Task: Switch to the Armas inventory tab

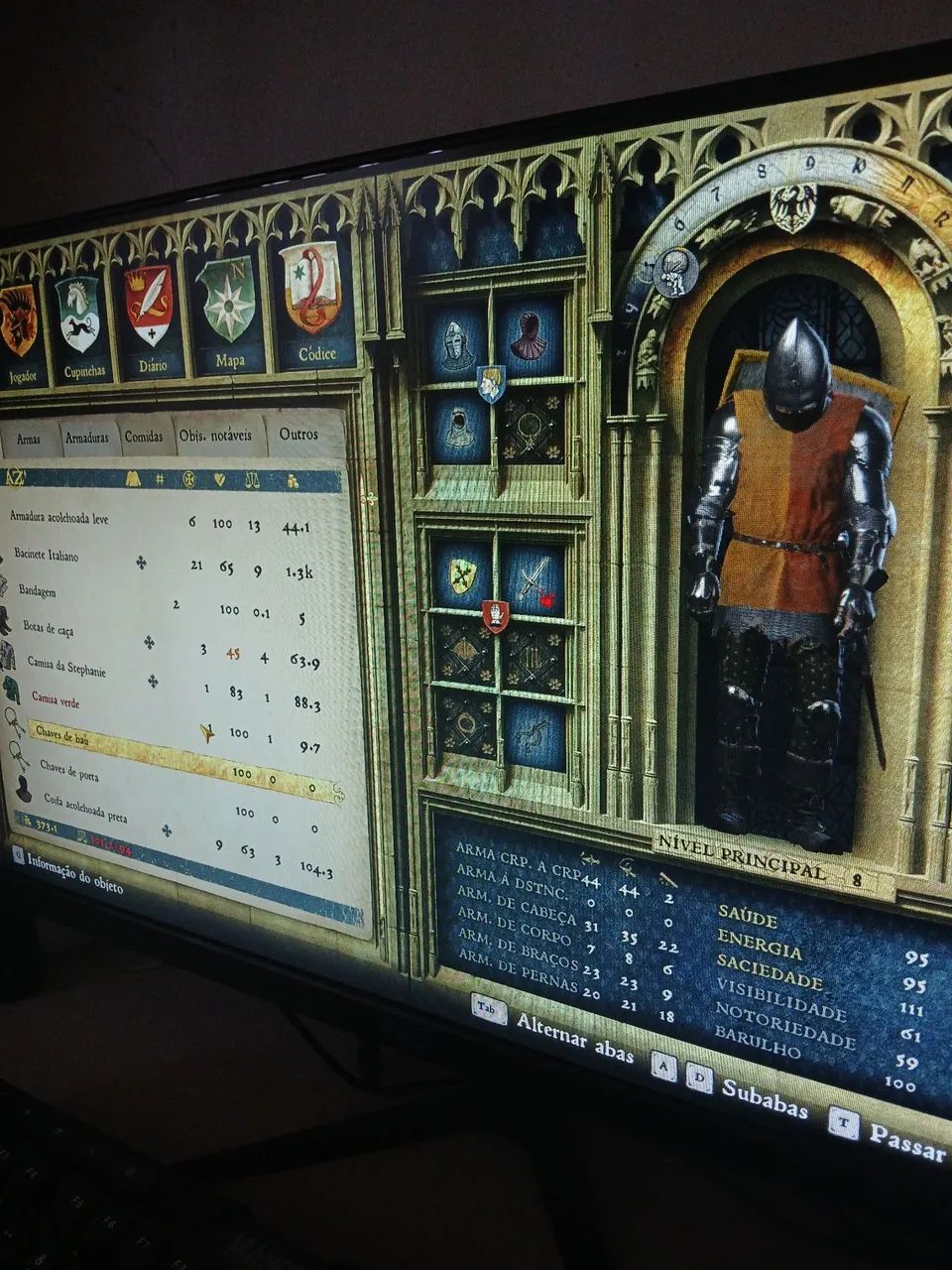Action: (x=29, y=439)
